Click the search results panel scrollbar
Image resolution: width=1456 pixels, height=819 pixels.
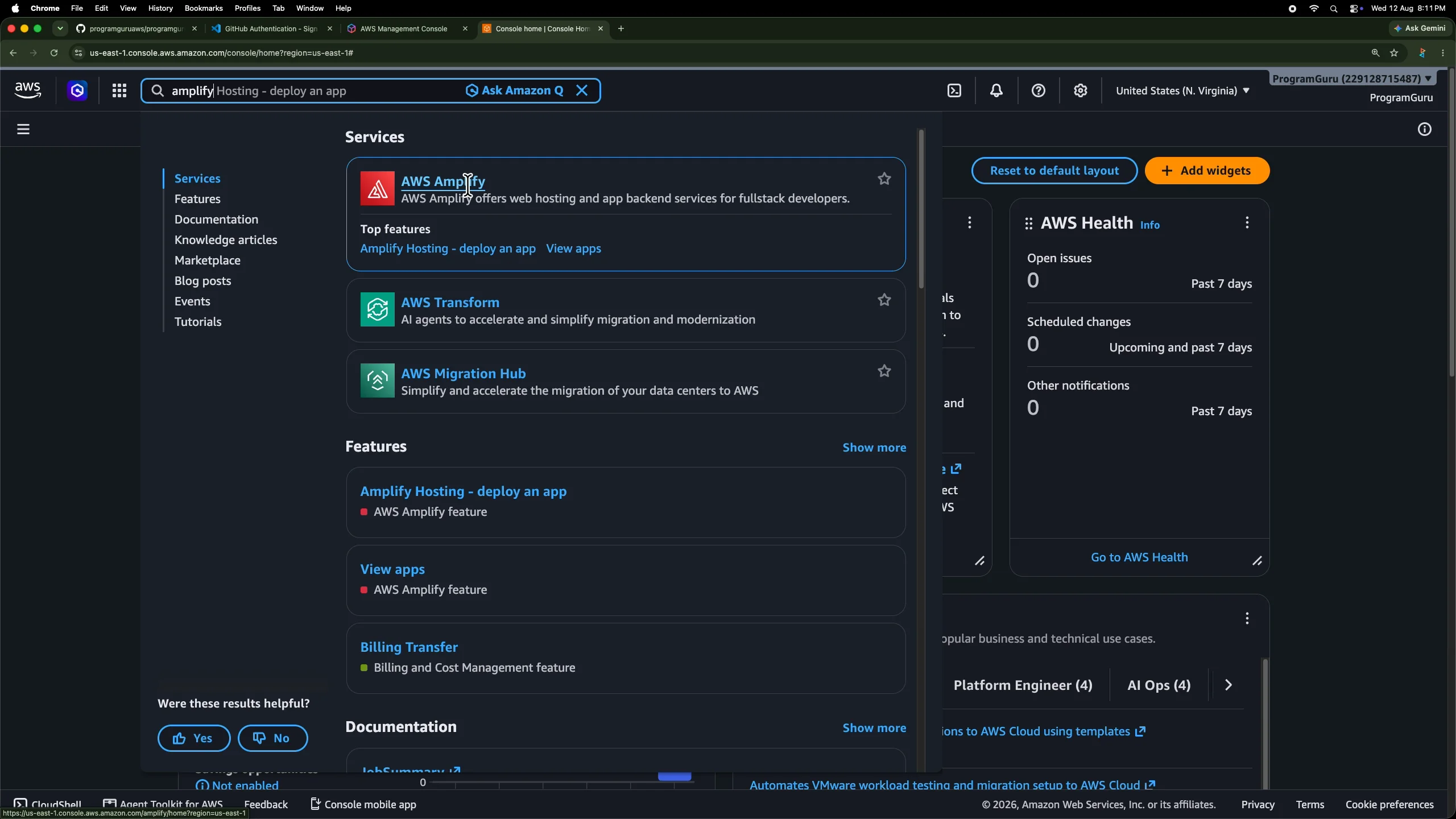pyautogui.click(x=921, y=209)
